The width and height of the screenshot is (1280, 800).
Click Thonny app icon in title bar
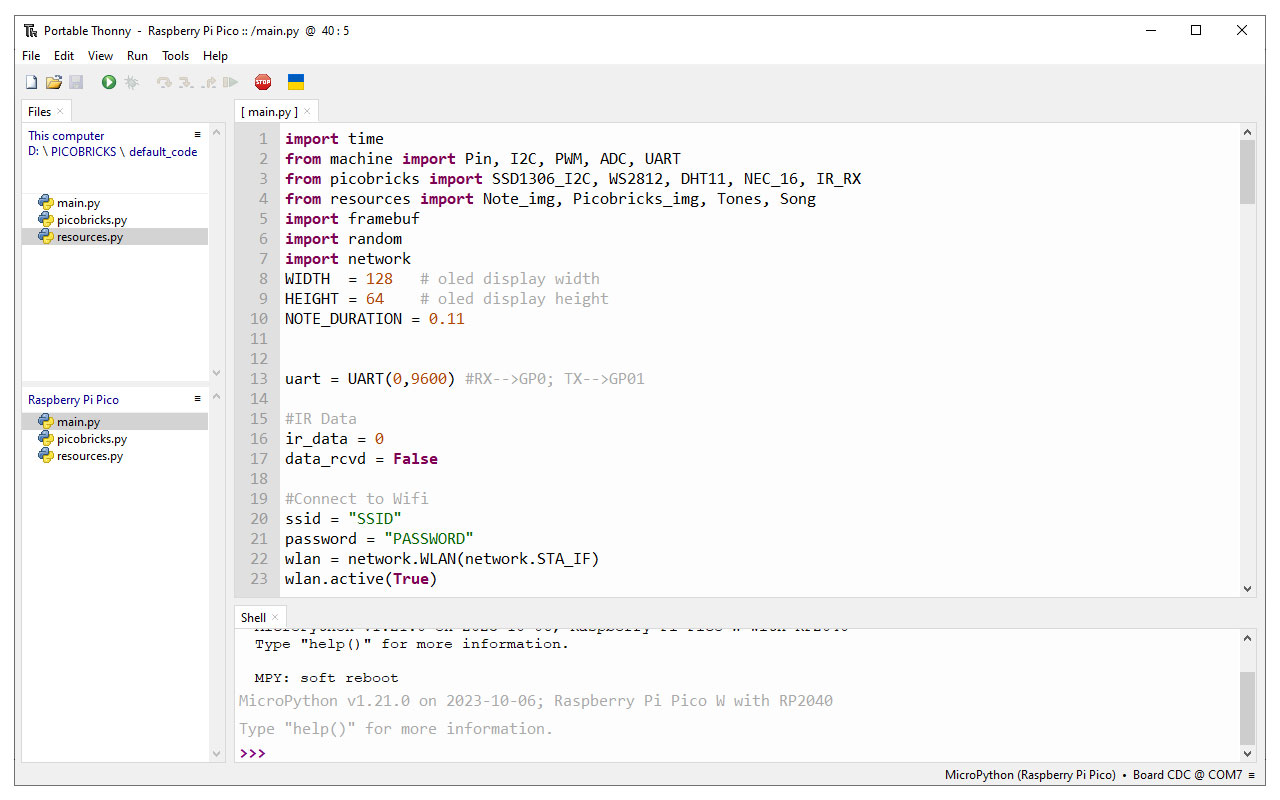[30, 30]
